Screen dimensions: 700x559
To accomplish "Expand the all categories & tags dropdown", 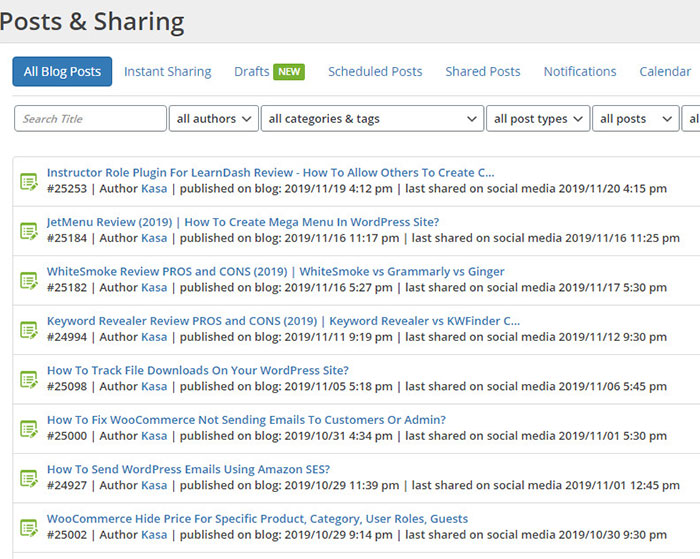I will pos(372,119).
